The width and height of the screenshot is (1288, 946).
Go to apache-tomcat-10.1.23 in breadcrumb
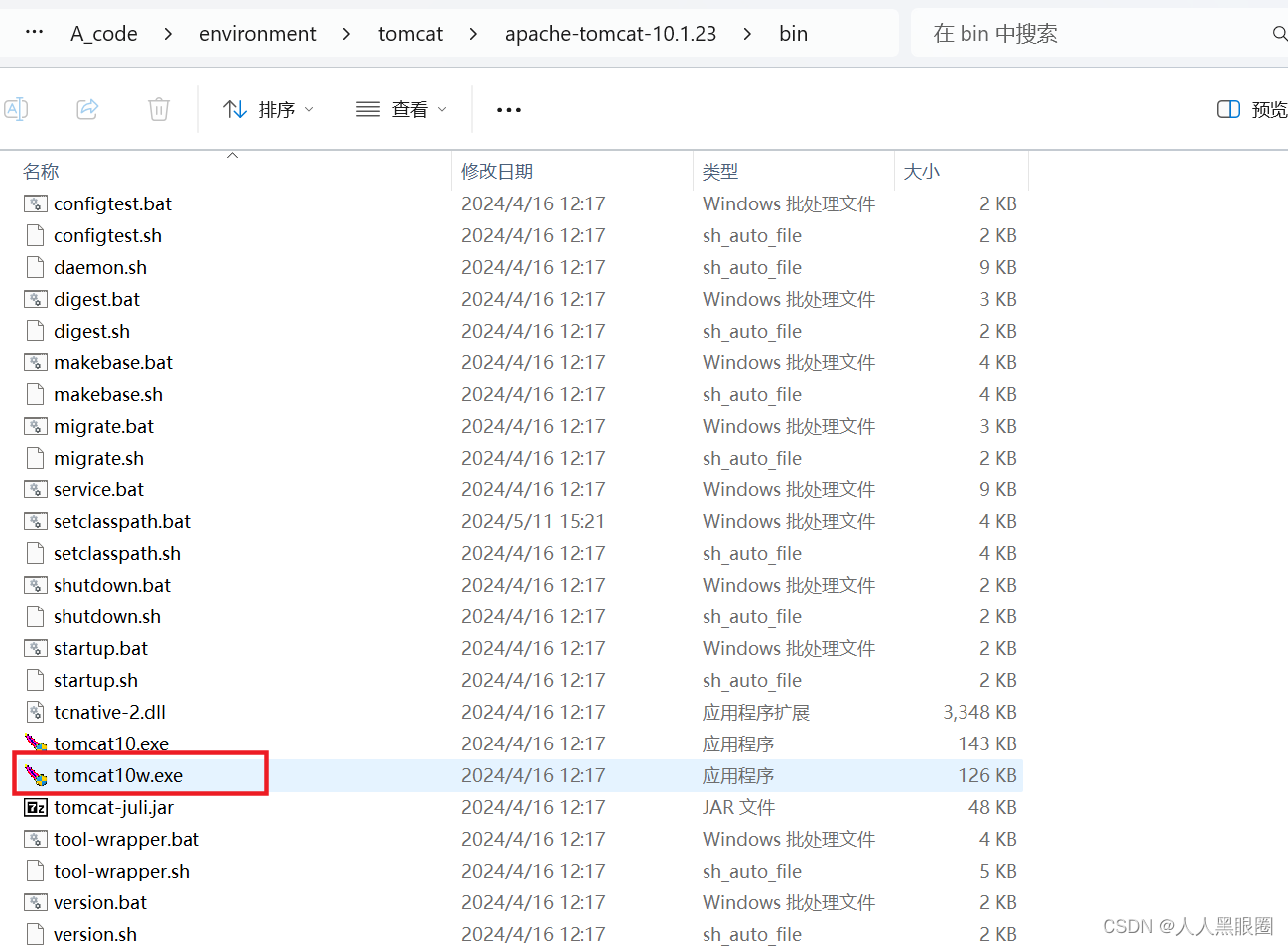610,34
